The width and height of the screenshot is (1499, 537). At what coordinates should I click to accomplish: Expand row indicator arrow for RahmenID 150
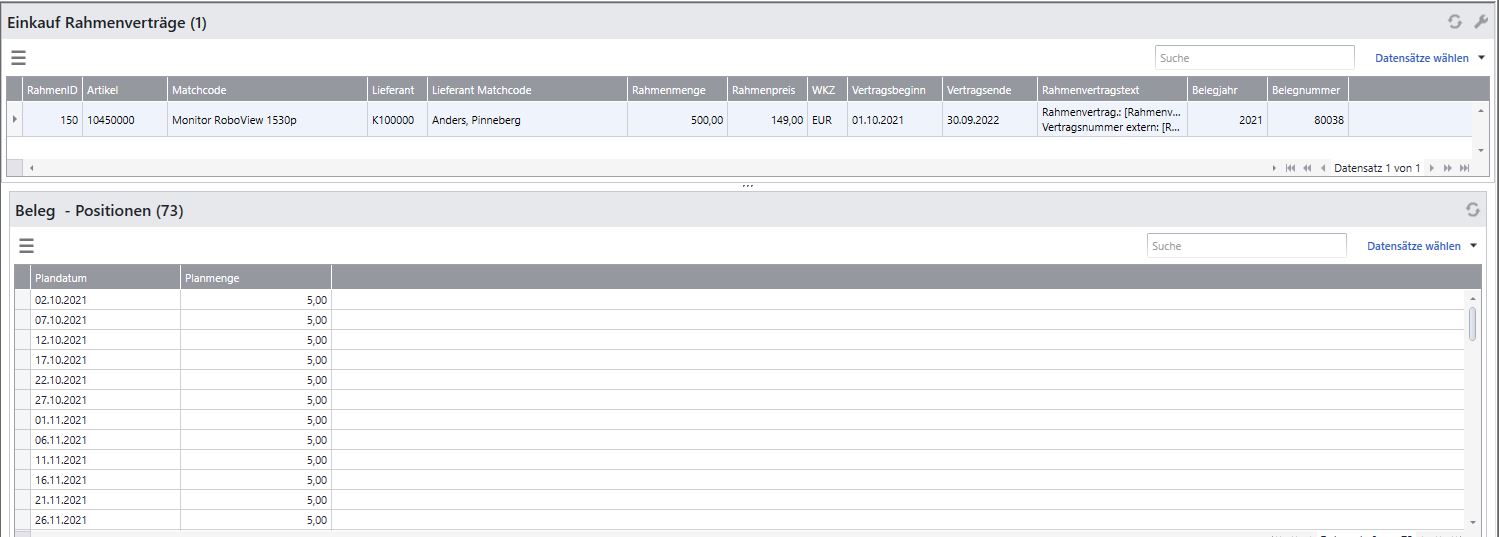14,119
